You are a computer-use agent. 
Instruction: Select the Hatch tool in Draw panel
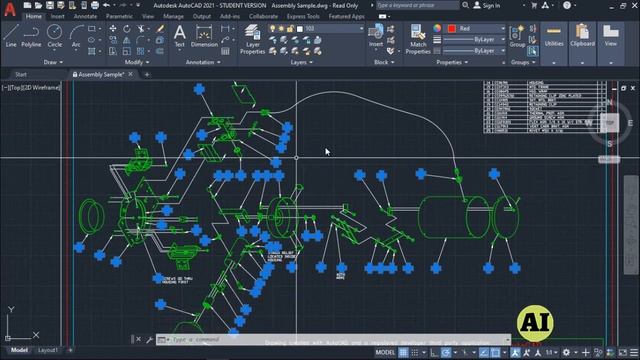[92, 51]
